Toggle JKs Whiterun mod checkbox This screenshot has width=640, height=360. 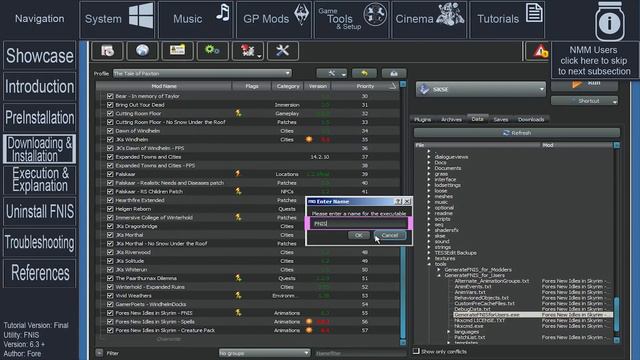[x=110, y=270]
